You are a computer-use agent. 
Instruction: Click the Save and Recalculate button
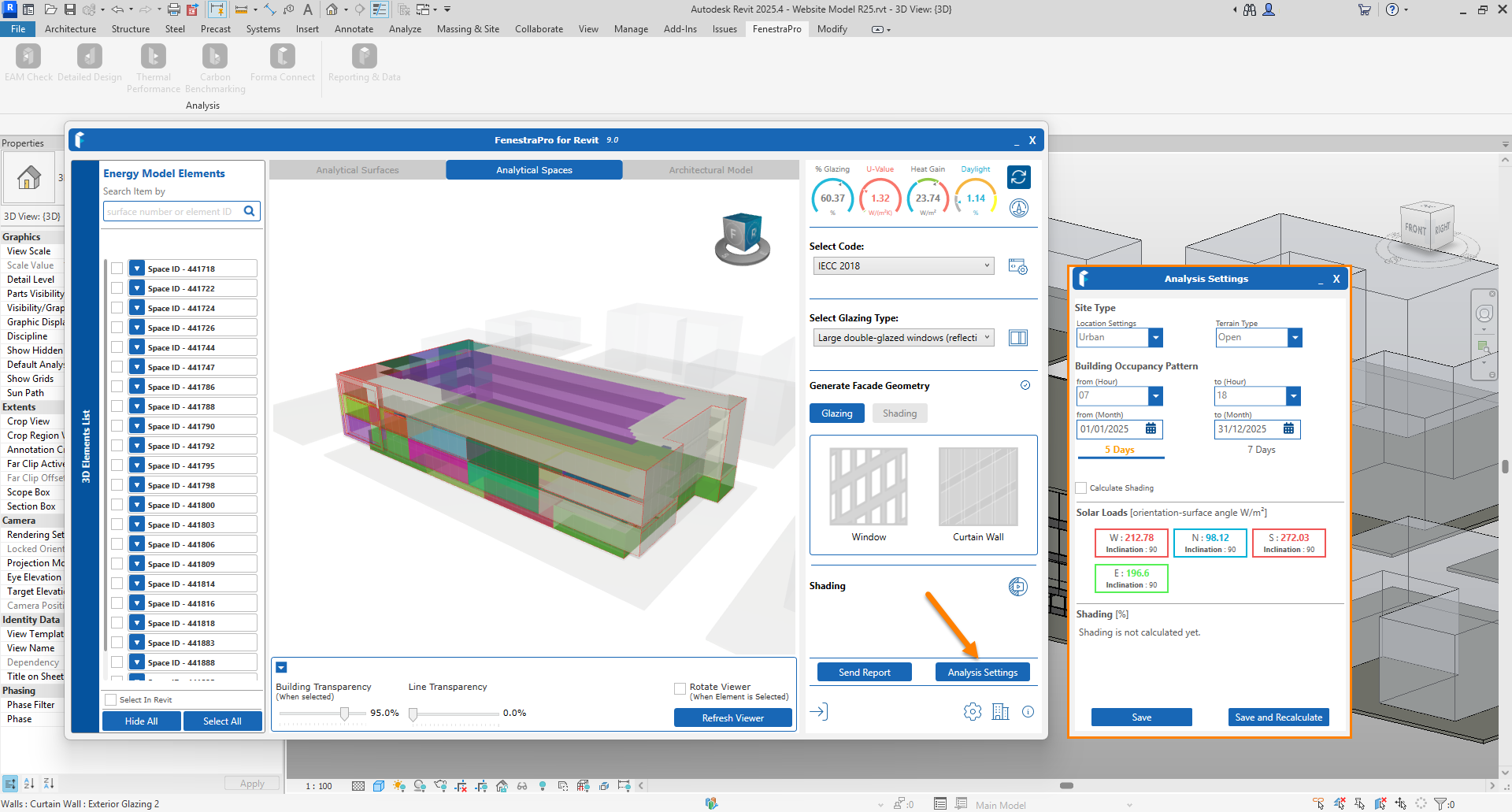(1278, 717)
